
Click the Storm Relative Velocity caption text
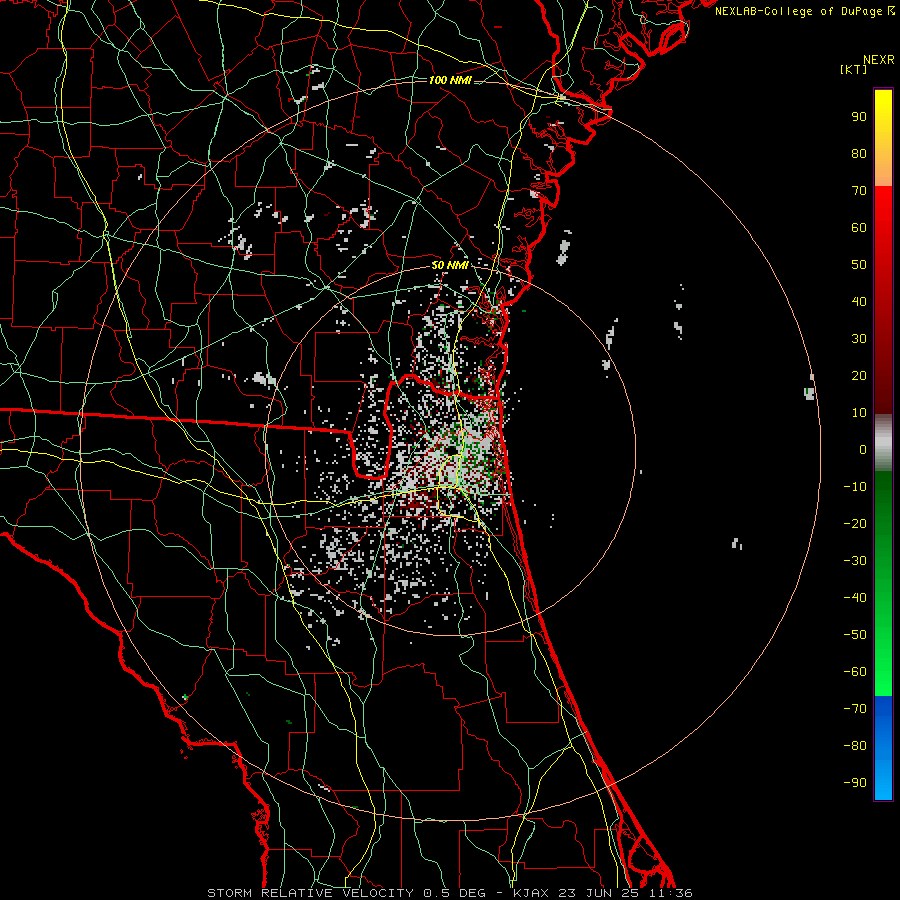pos(450,893)
